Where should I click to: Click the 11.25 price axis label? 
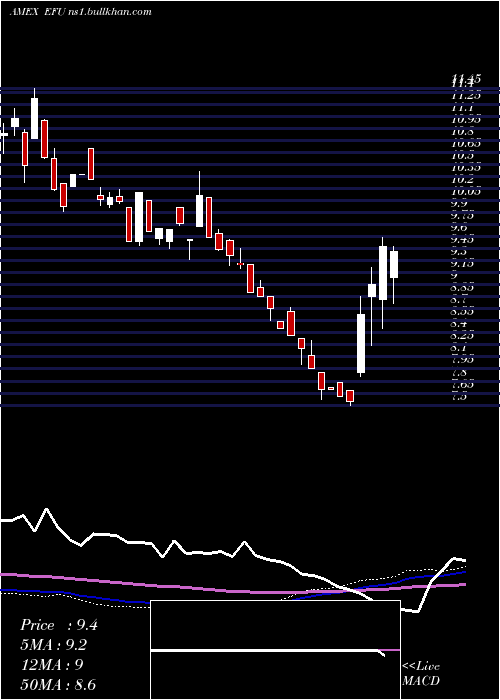pos(466,96)
